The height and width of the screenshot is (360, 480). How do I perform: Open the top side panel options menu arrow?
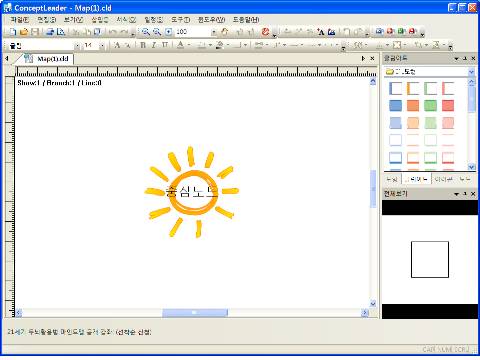456,59
